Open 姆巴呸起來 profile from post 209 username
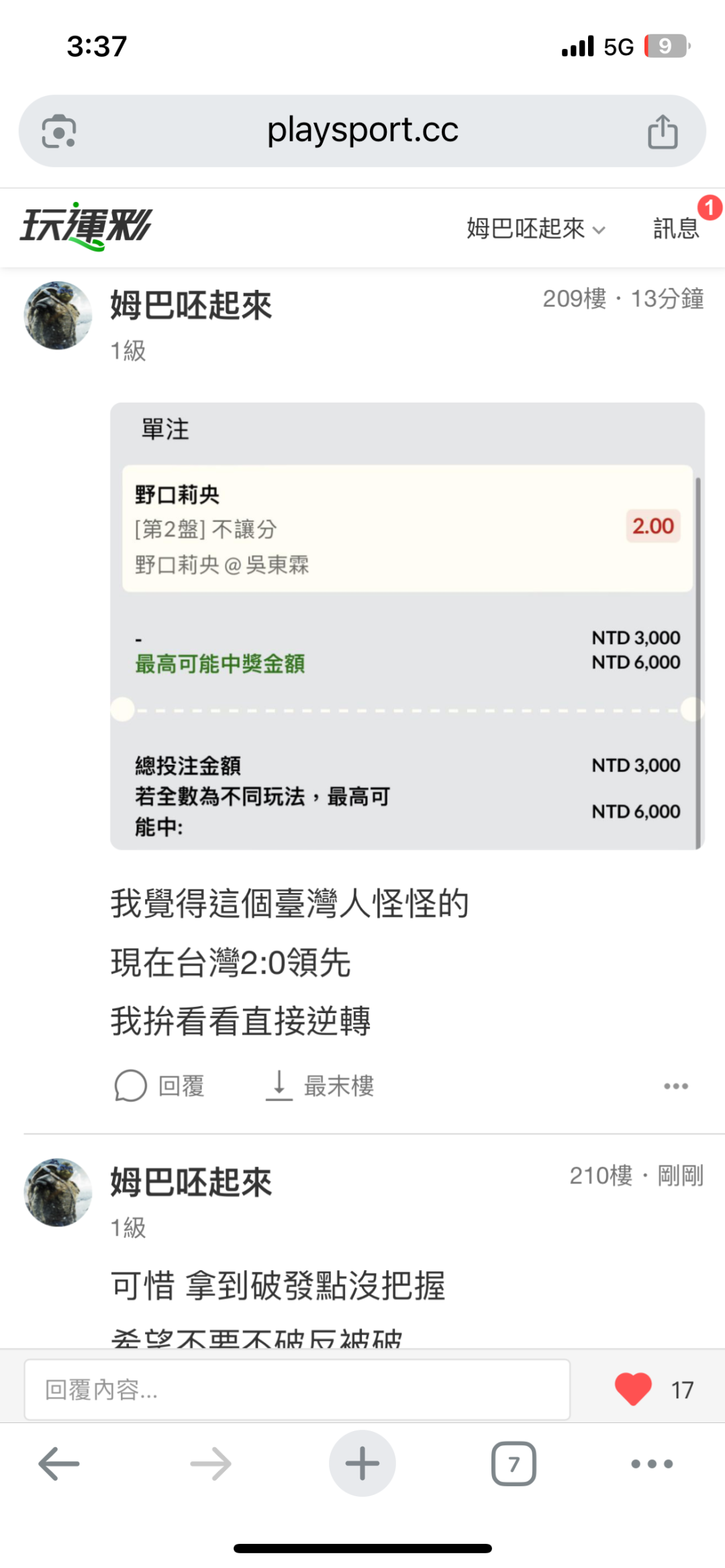Screen dimensions: 725x1568 click(x=191, y=306)
